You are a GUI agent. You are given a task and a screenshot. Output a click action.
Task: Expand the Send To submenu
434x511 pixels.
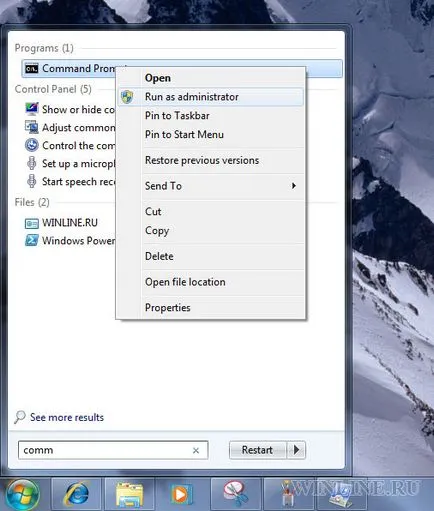[x=211, y=186]
